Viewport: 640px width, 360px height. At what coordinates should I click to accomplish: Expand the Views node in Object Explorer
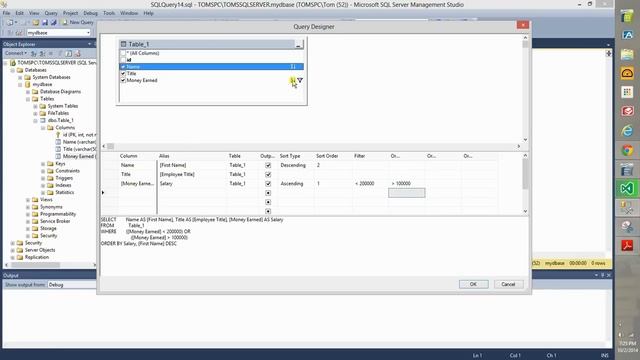28,200
